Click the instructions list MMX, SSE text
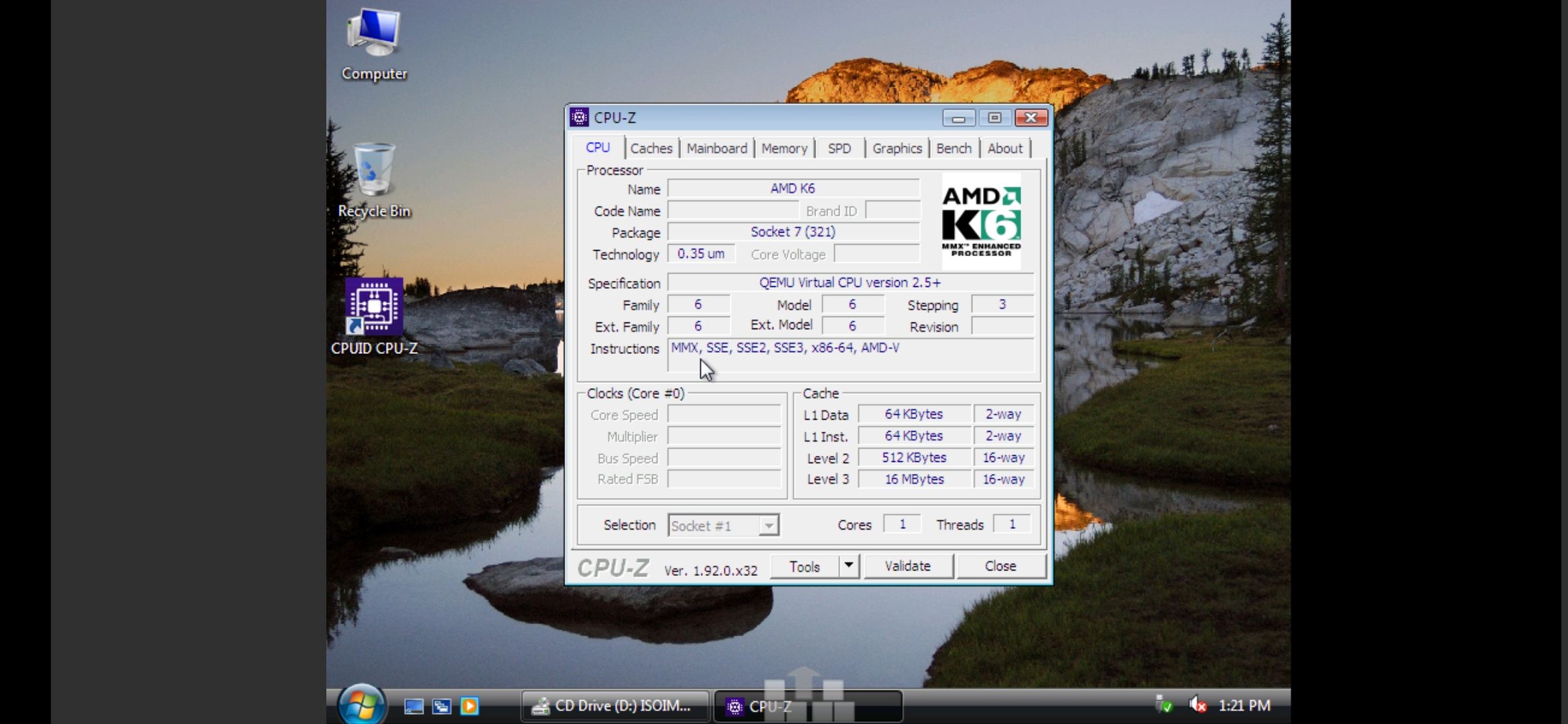Image resolution: width=1568 pixels, height=724 pixels. pyautogui.click(x=785, y=348)
